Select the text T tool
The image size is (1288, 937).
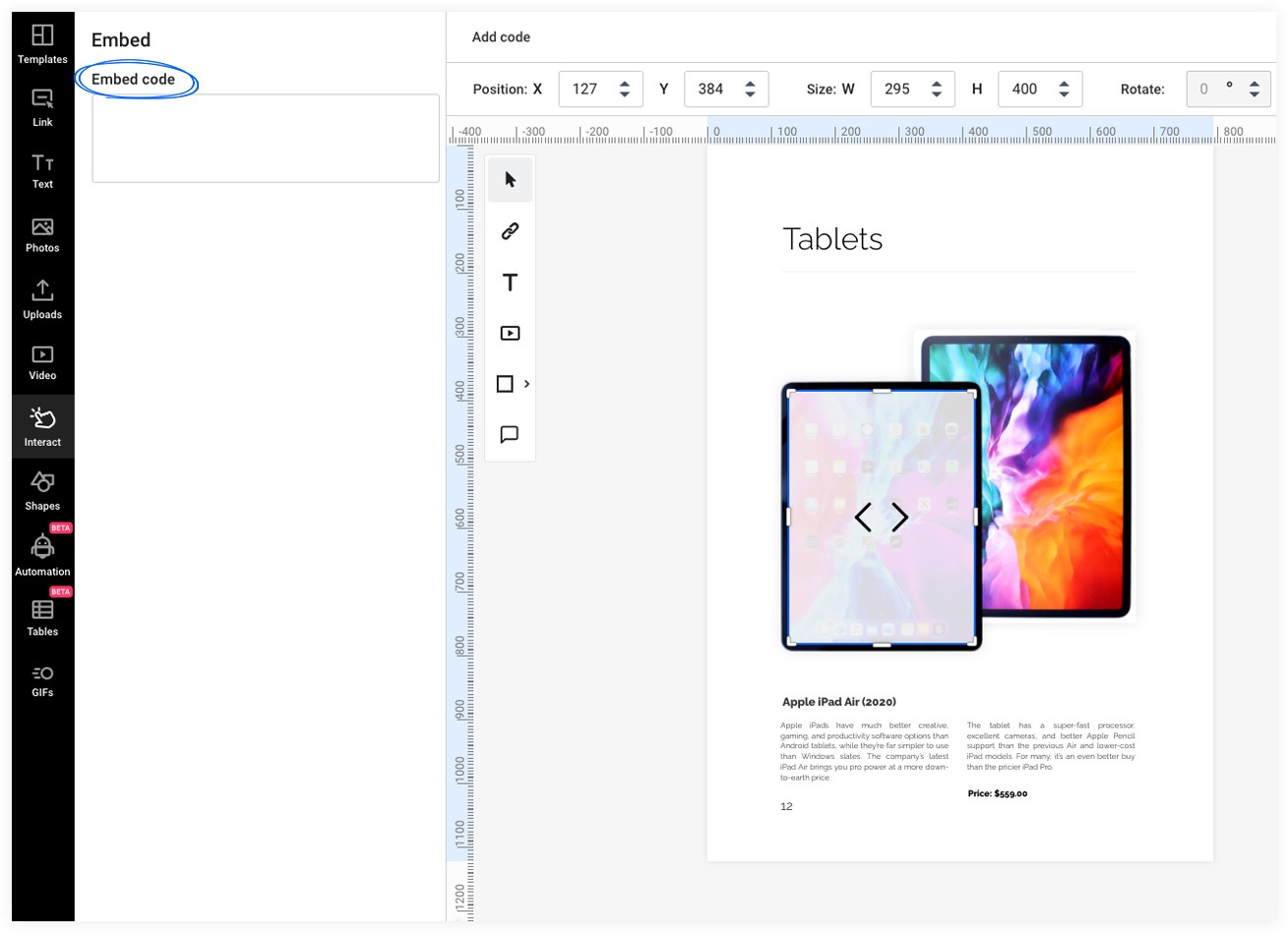[x=510, y=282]
